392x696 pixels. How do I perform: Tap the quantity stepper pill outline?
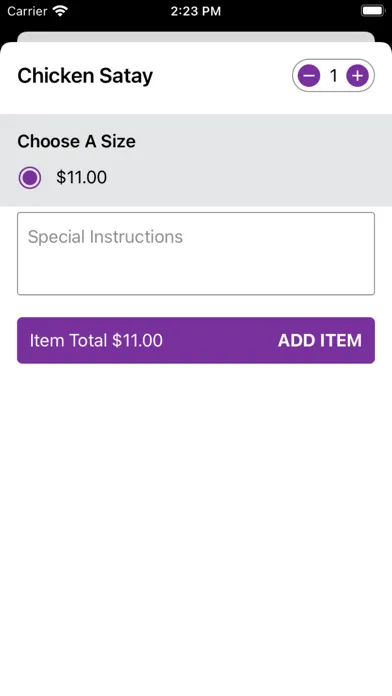click(333, 60)
